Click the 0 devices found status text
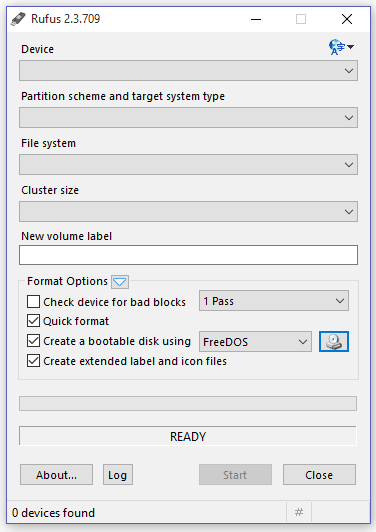The image size is (376, 532). 53,513
